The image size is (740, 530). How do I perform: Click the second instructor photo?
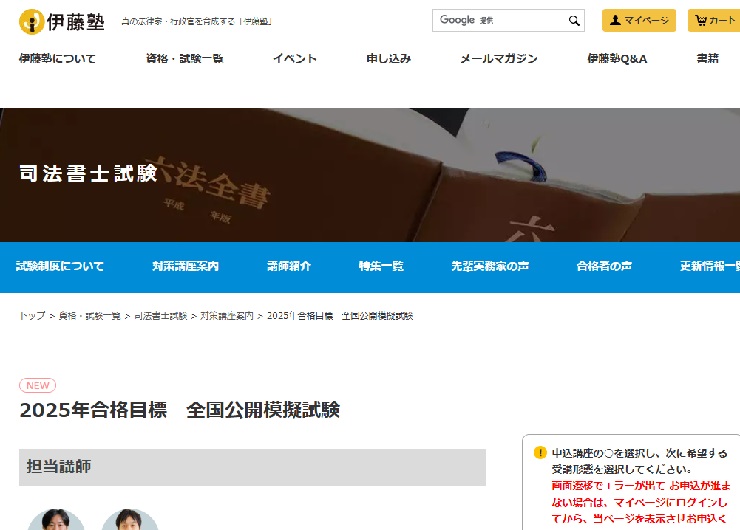tap(129, 519)
